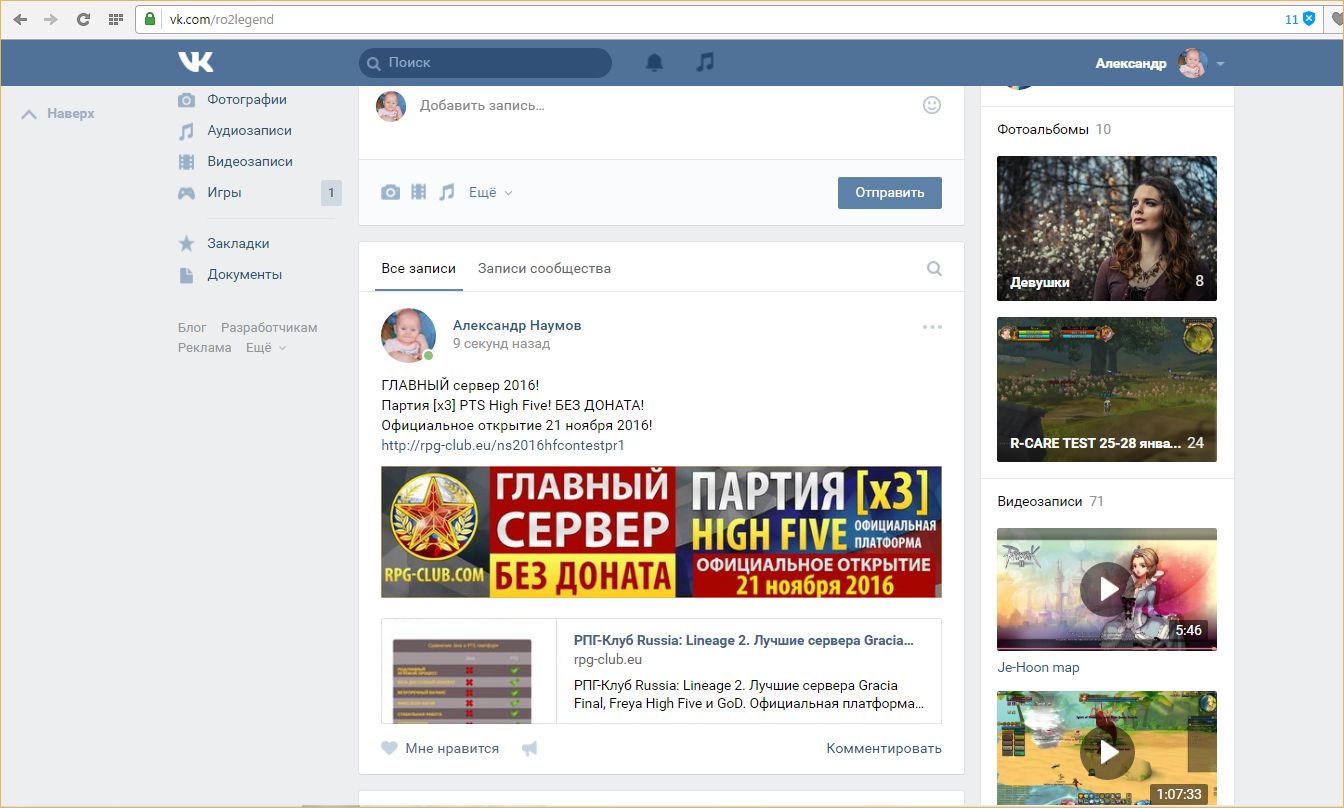Viewport: 1344px width, 808px height.
Task: Open emoji picker smiley icon
Action: tap(931, 105)
